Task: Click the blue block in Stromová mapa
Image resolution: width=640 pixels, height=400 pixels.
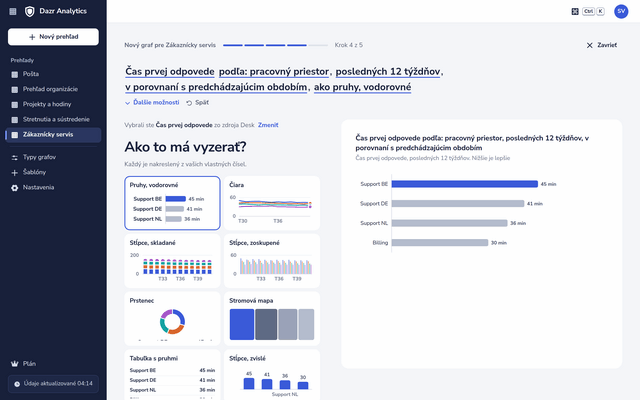Action: pyautogui.click(x=242, y=324)
